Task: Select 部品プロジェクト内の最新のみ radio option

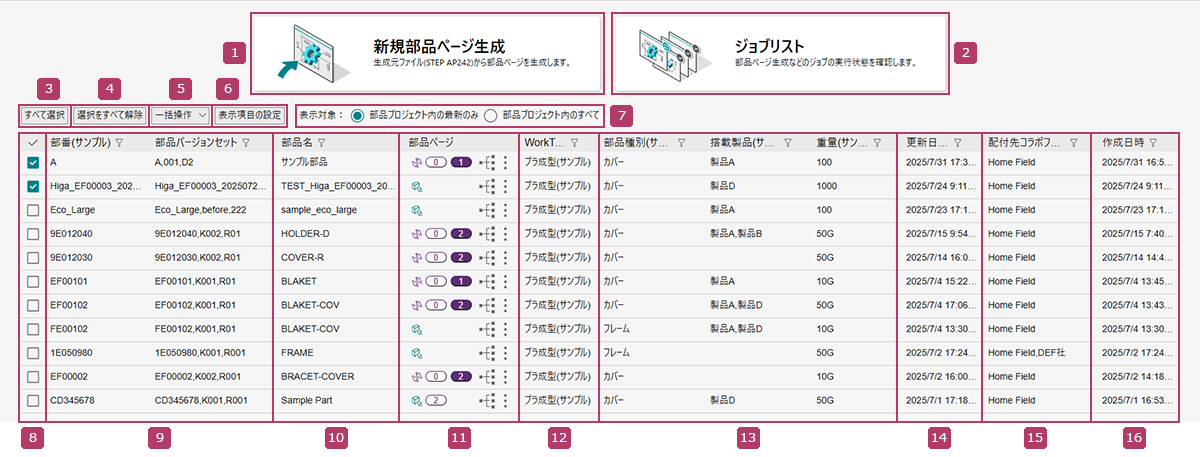Action: 357,115
